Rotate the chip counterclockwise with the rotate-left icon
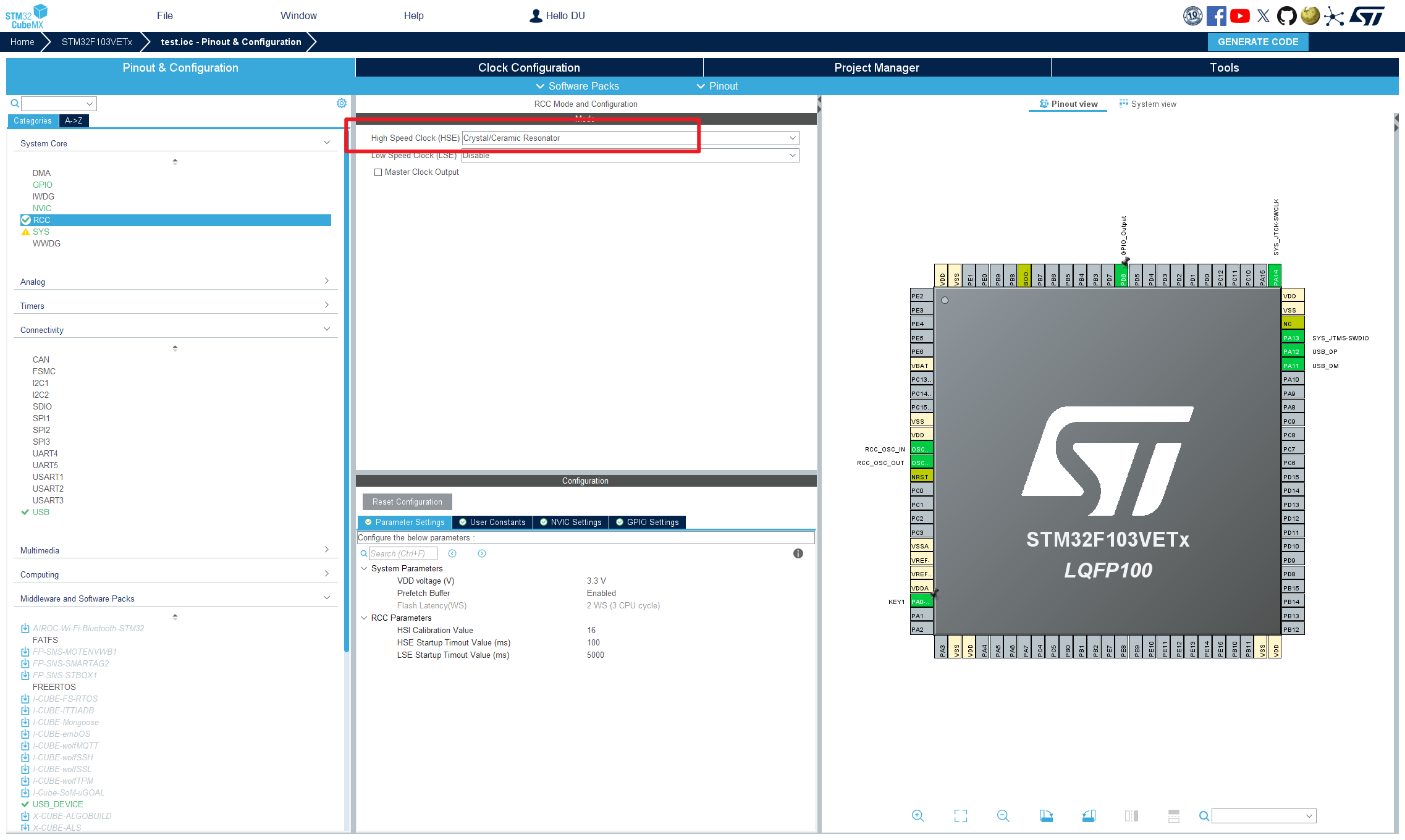The image size is (1405, 840). pyautogui.click(x=1089, y=815)
